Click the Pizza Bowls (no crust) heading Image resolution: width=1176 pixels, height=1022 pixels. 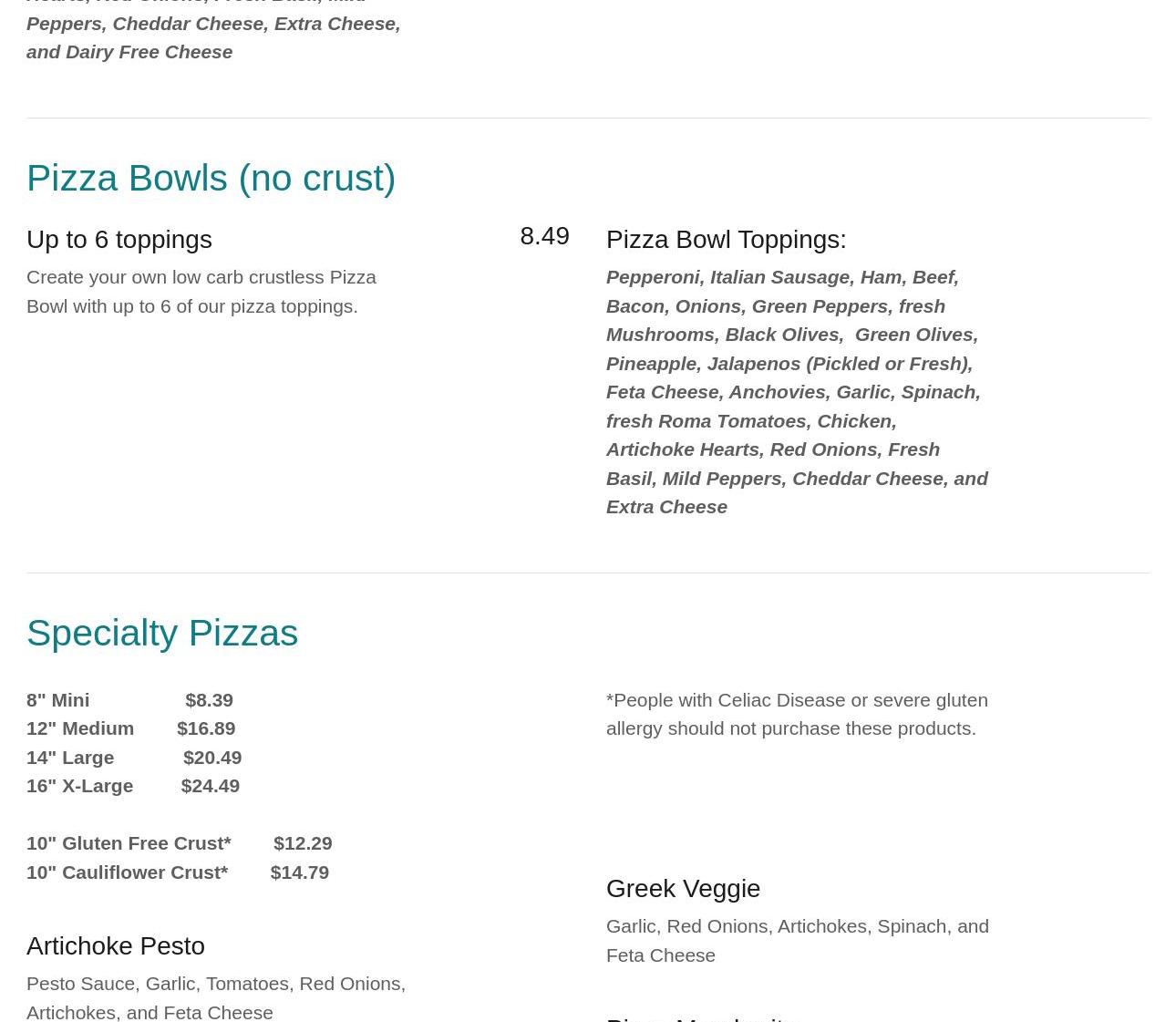[211, 178]
